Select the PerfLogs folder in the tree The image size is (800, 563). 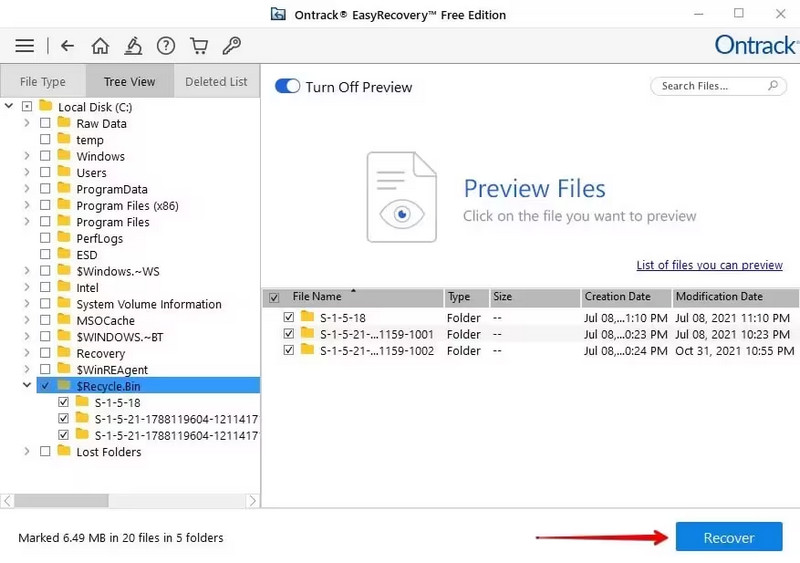click(99, 238)
